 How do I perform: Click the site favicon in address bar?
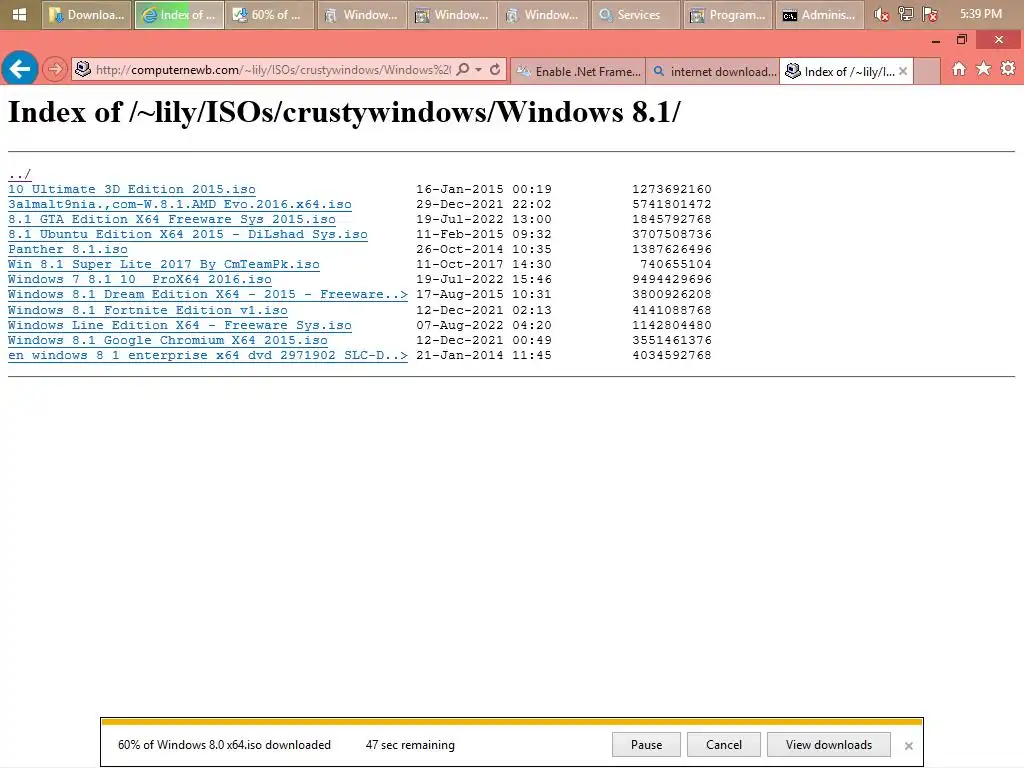[x=83, y=69]
